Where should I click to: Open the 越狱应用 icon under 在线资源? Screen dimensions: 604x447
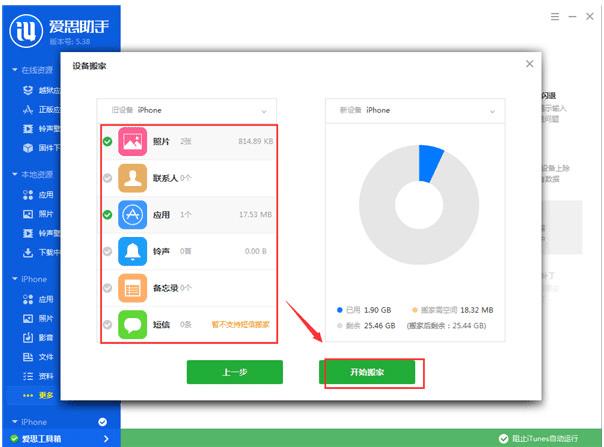pyautogui.click(x=28, y=90)
